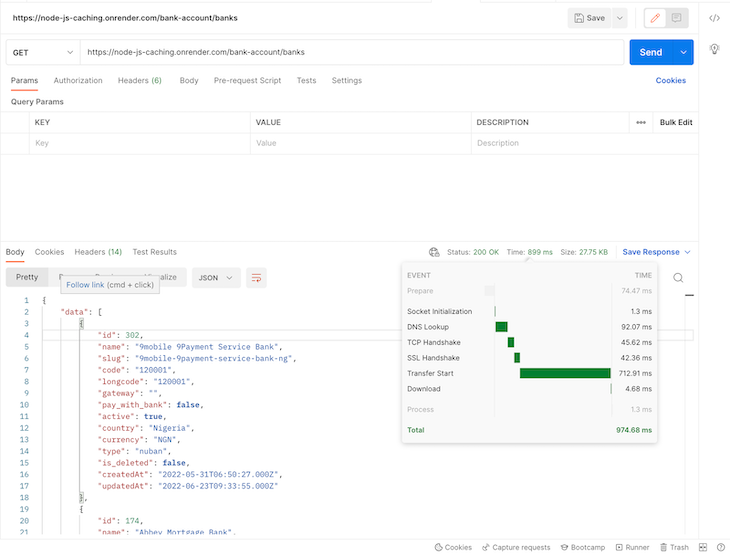Screen dimensions: 730x555
Task: Click the request URL input field
Action: pos(350,52)
